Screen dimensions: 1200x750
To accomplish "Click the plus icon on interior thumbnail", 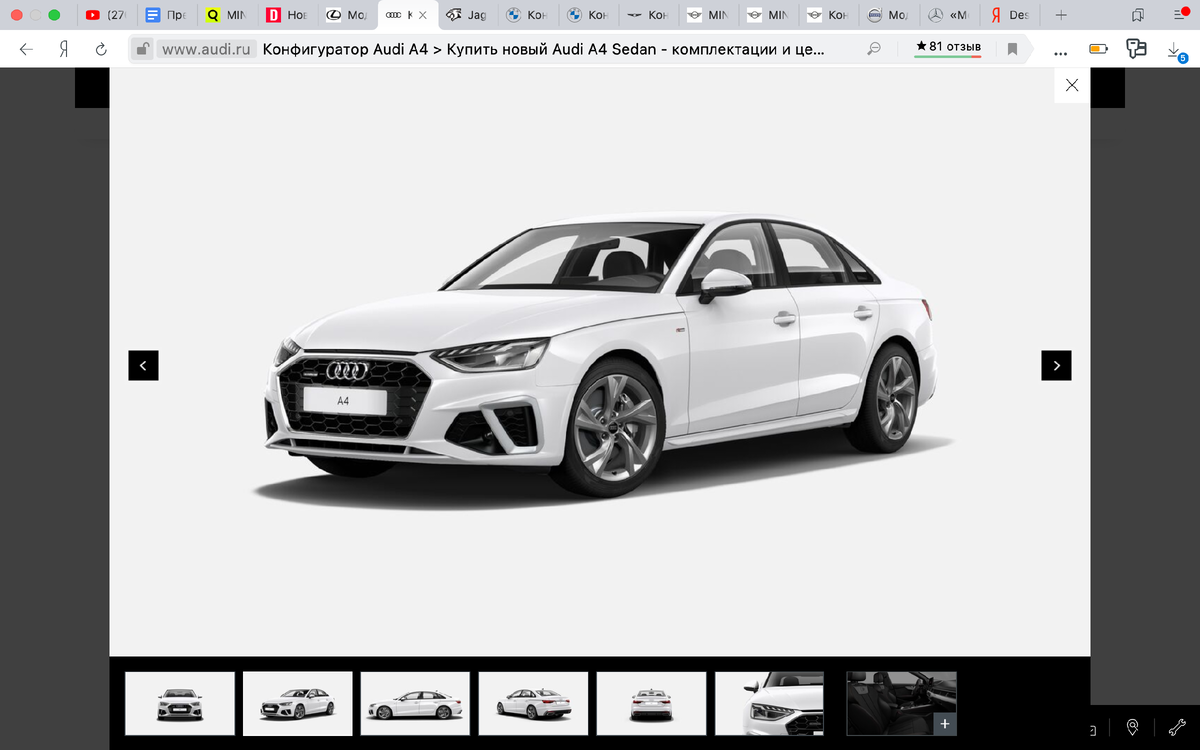I will 945,724.
